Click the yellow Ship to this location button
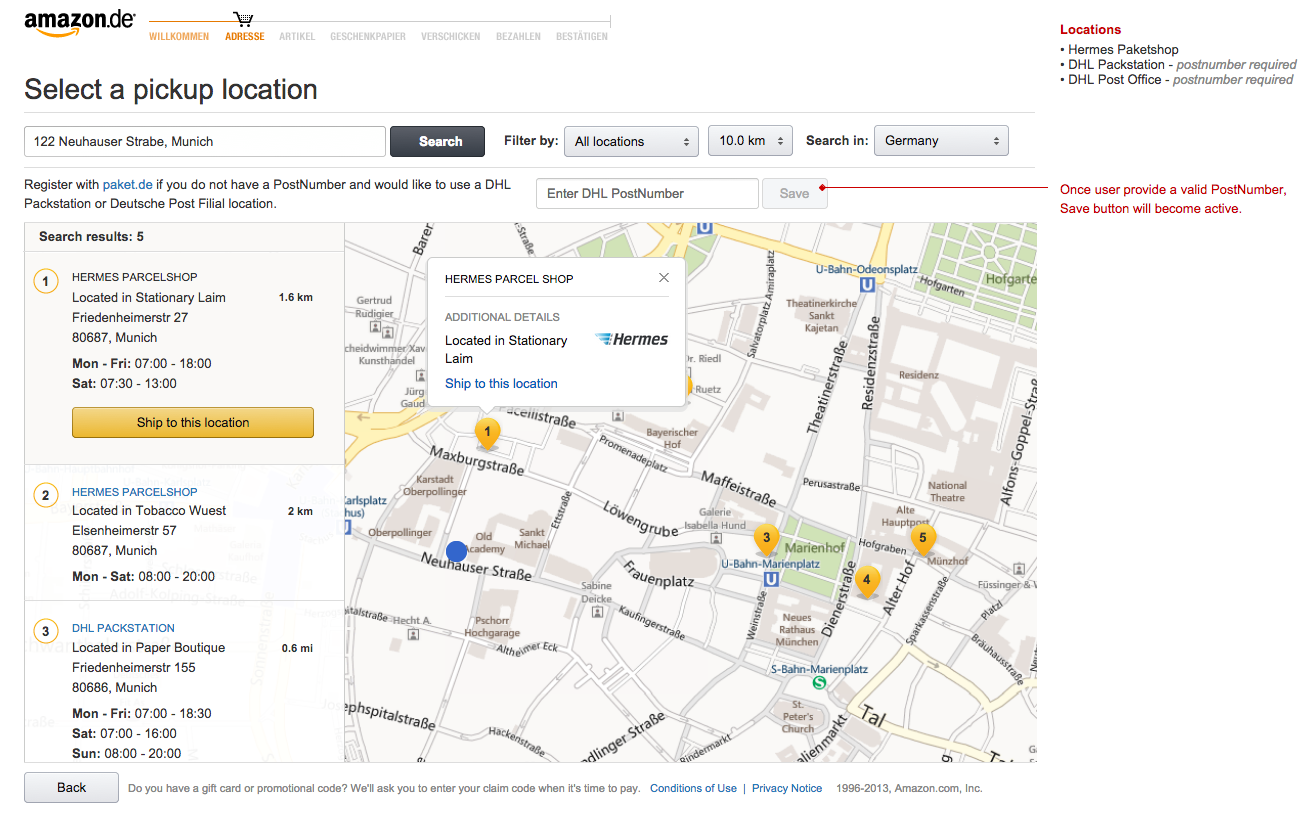The image size is (1306, 840). click(x=193, y=422)
